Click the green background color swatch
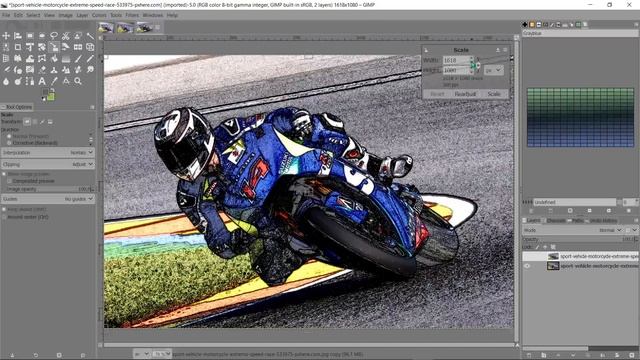Image resolution: width=640 pixels, height=360 pixels. (51, 97)
